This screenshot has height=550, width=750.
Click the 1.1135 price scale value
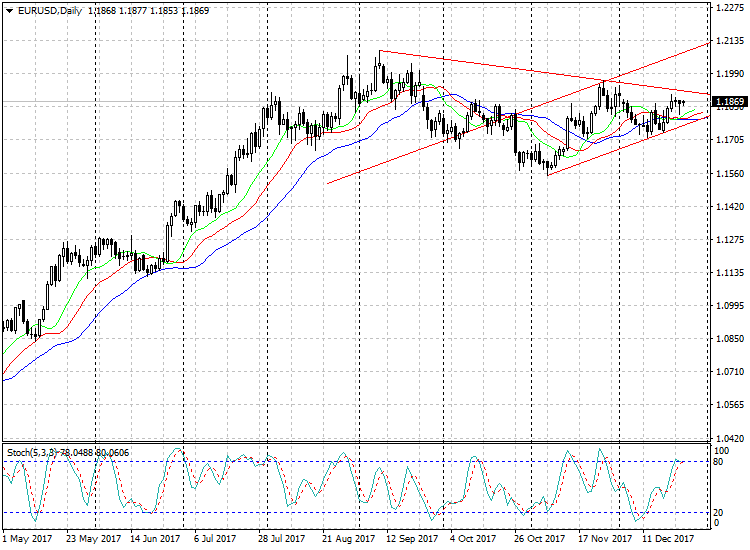730,273
